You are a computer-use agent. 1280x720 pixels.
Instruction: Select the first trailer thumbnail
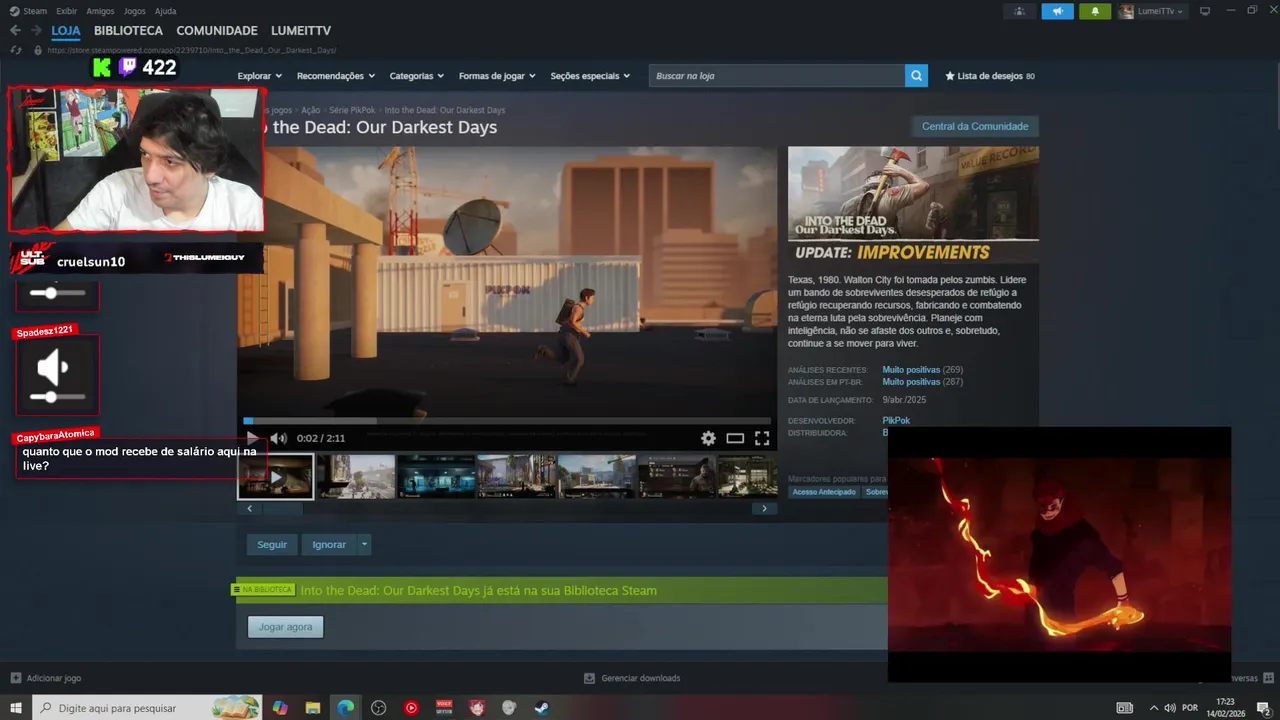pos(275,476)
